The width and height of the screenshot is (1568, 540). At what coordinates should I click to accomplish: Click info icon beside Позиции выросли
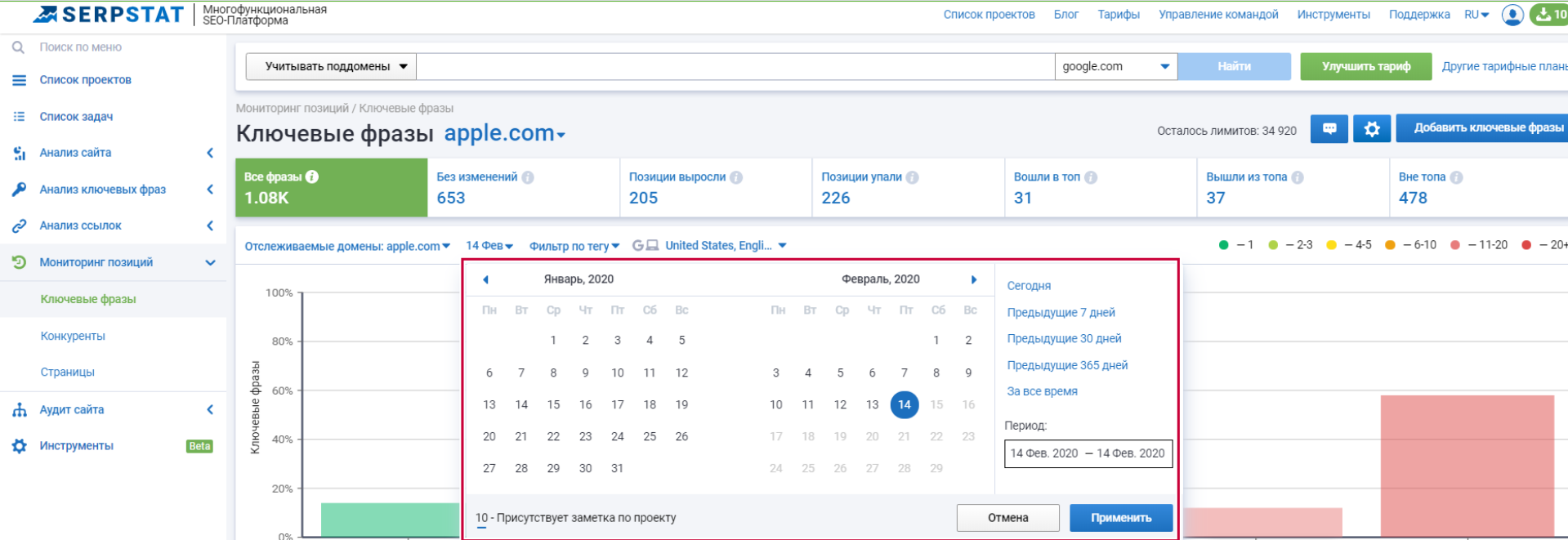click(x=736, y=177)
